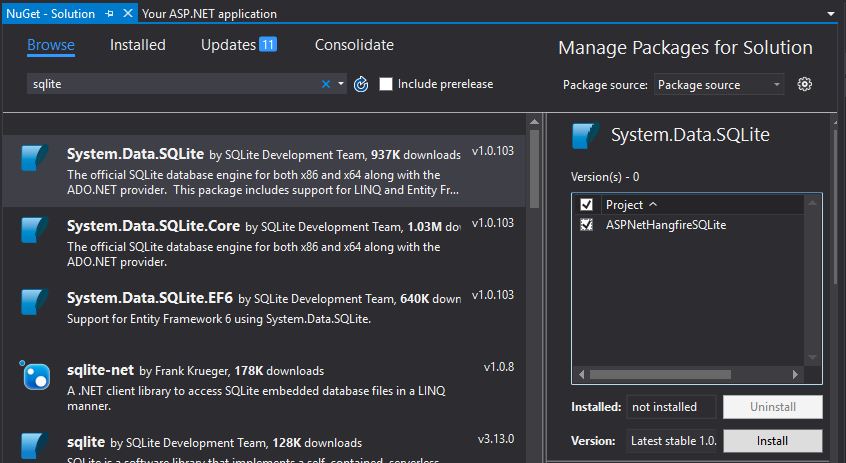Click the project list scroll-up arrow
Viewport: 846px width, 463px height.
(x=812, y=202)
